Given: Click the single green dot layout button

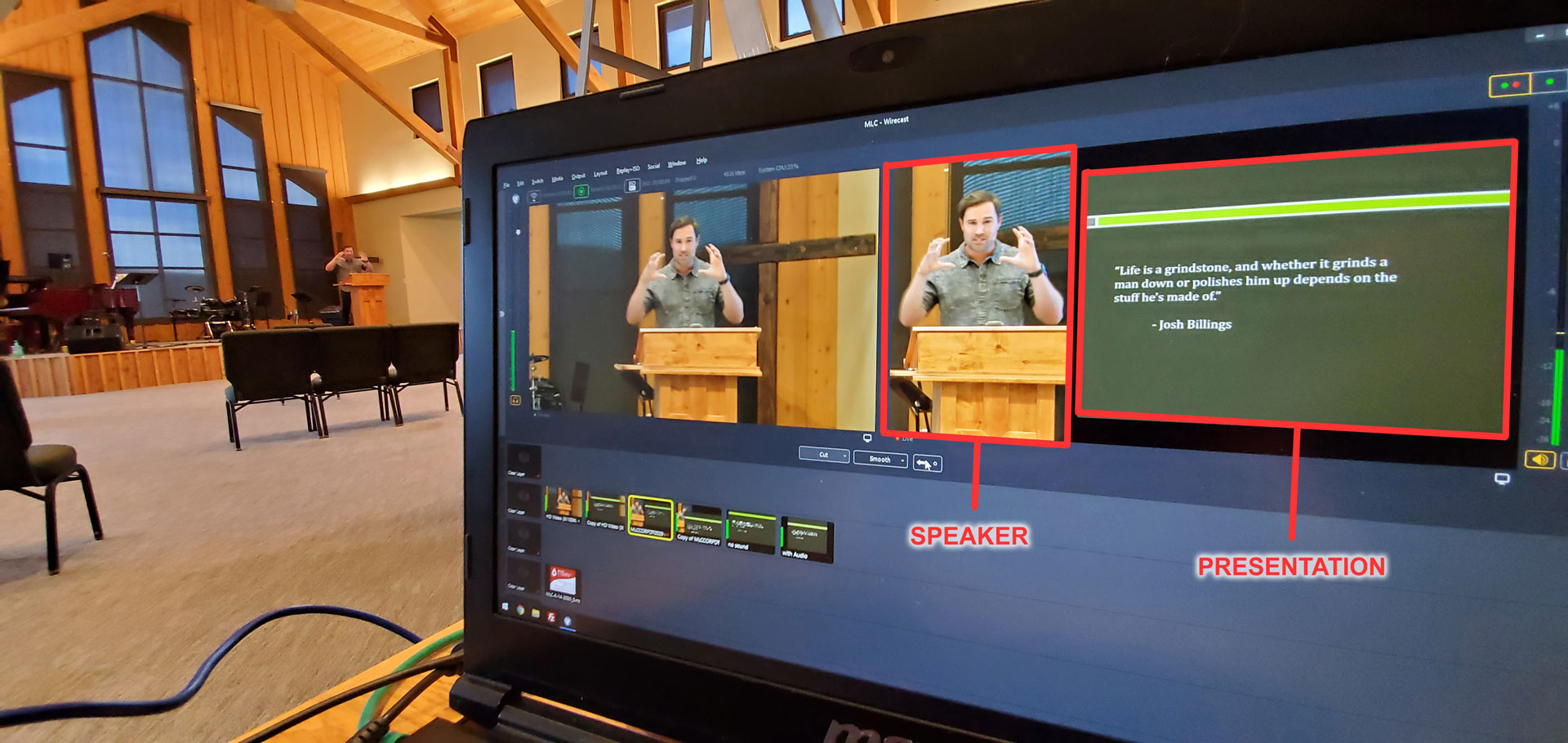Looking at the screenshot, I should [x=1550, y=82].
